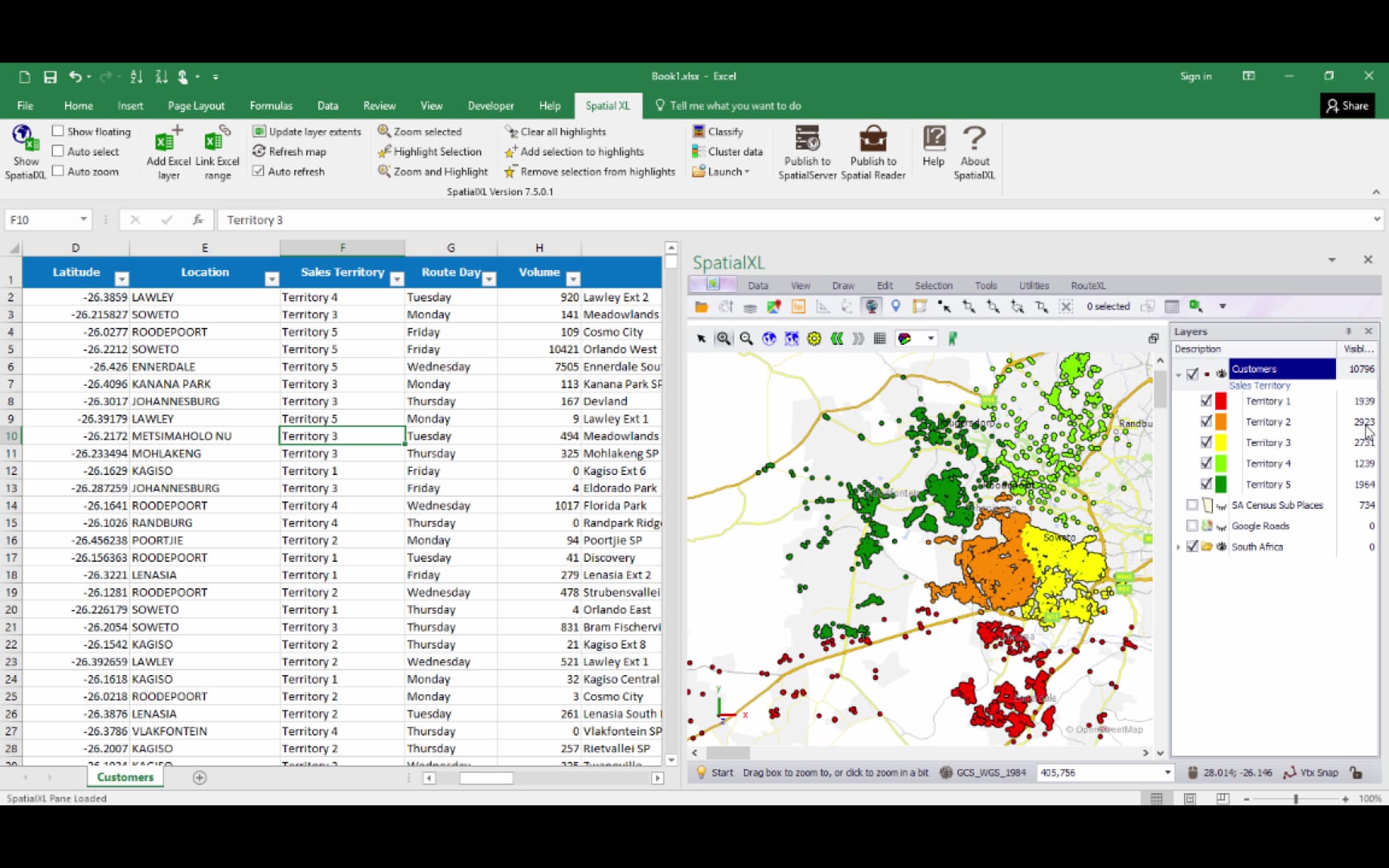
Task: Open the Volume column filter dropdown
Action: 573,279
